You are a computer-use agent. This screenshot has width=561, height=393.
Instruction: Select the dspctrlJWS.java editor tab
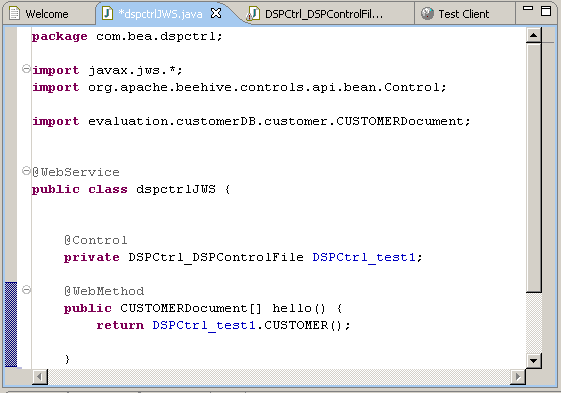click(x=160, y=14)
